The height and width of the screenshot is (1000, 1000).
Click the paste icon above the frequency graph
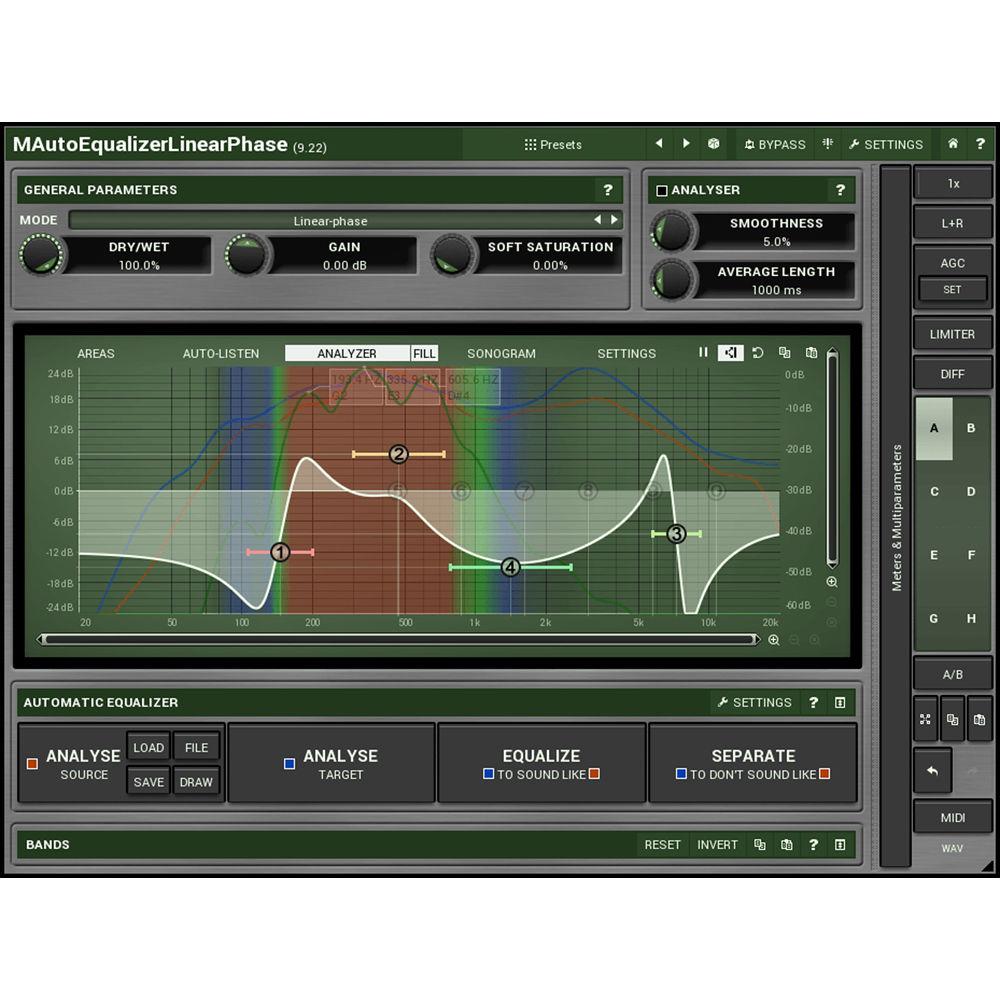click(x=812, y=352)
